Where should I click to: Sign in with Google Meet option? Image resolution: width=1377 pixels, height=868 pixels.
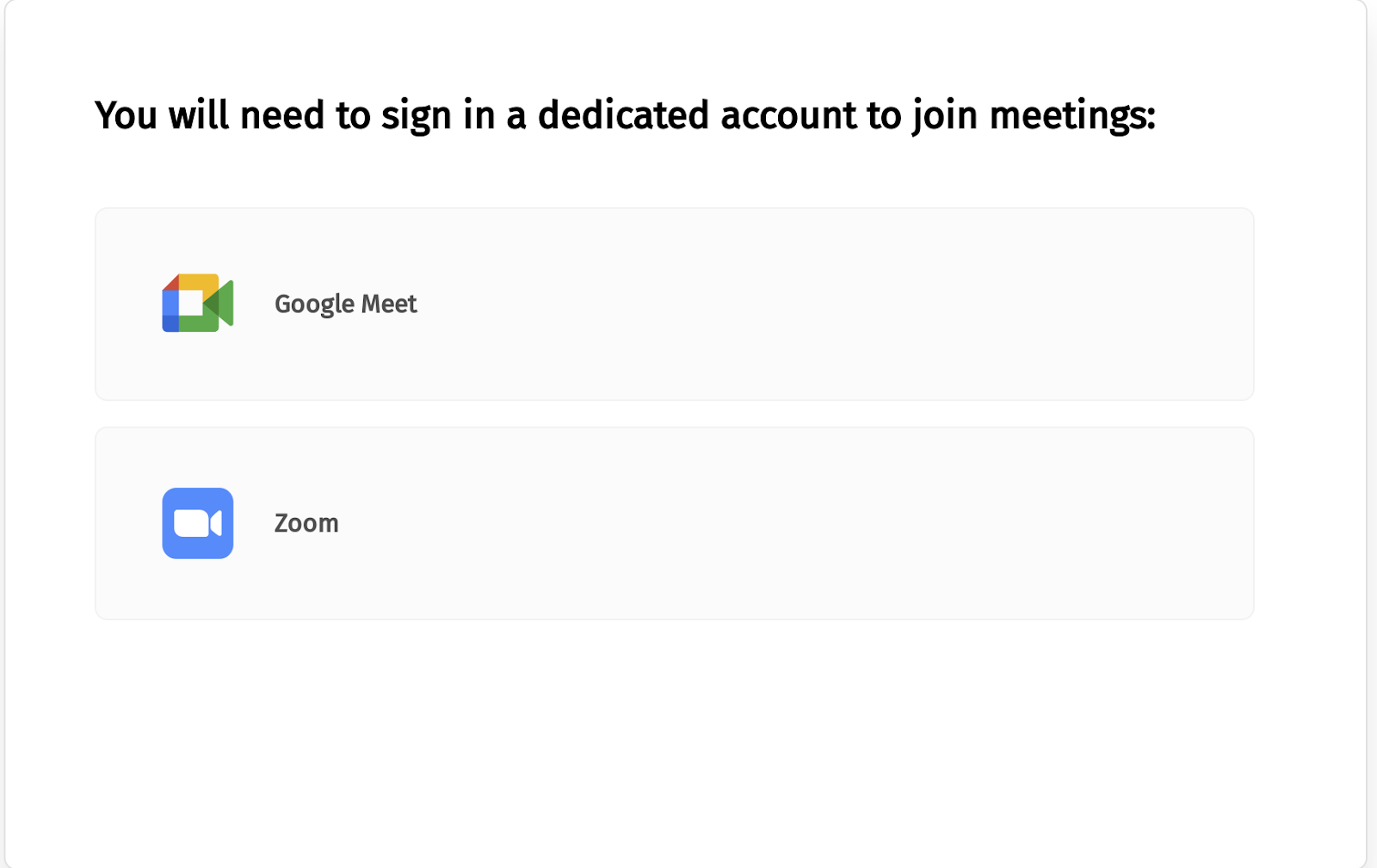(674, 304)
